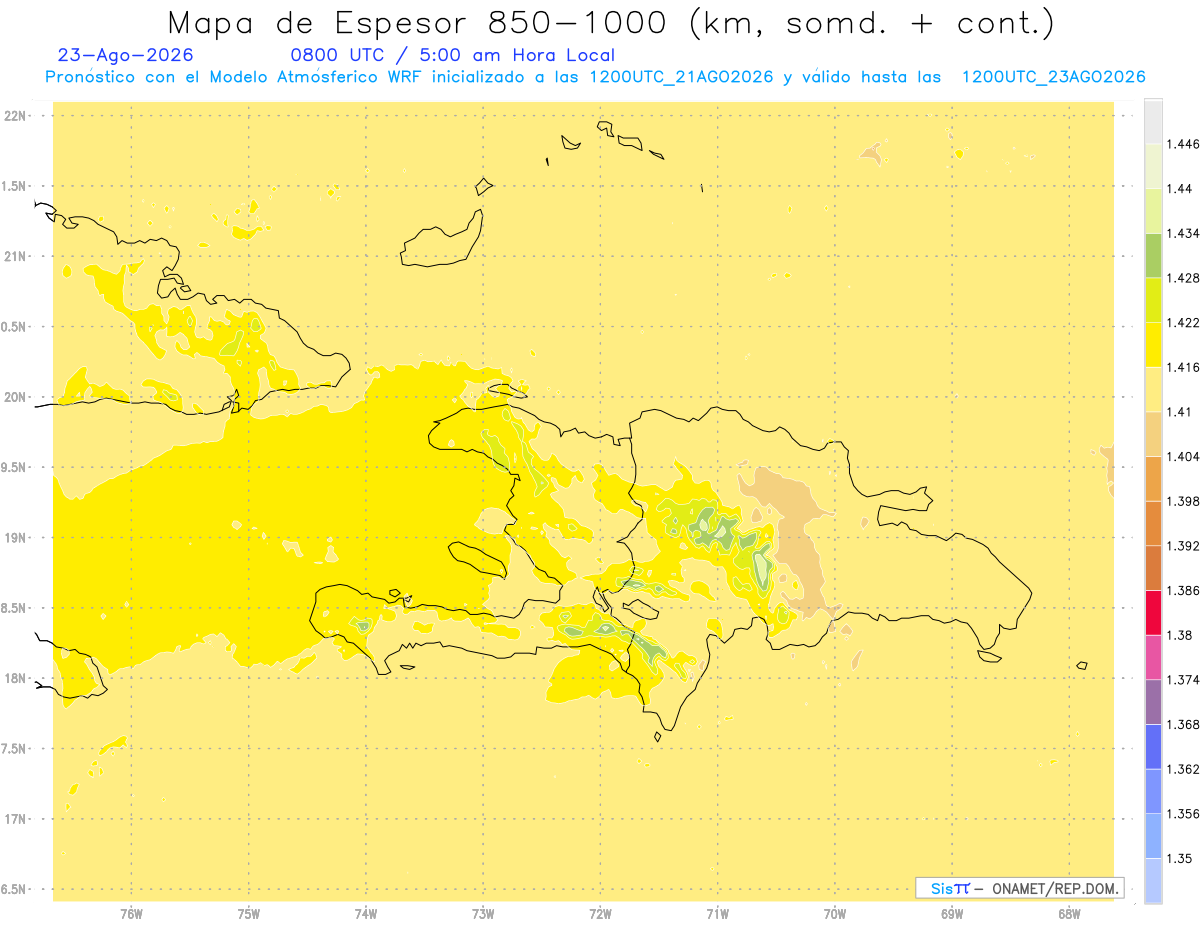Click the "1.44" colorbar value
1200x927 pixels.
pyautogui.click(x=1180, y=188)
